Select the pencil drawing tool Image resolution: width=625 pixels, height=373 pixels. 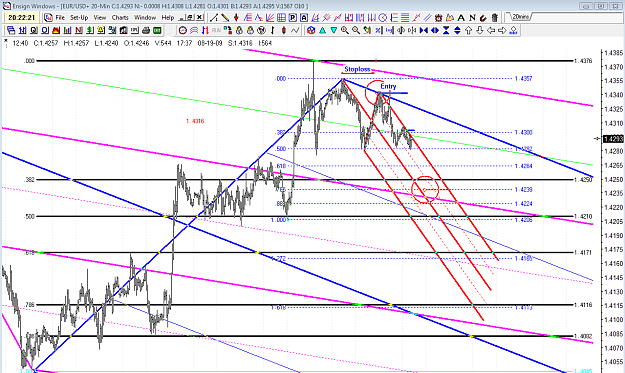click(x=225, y=18)
